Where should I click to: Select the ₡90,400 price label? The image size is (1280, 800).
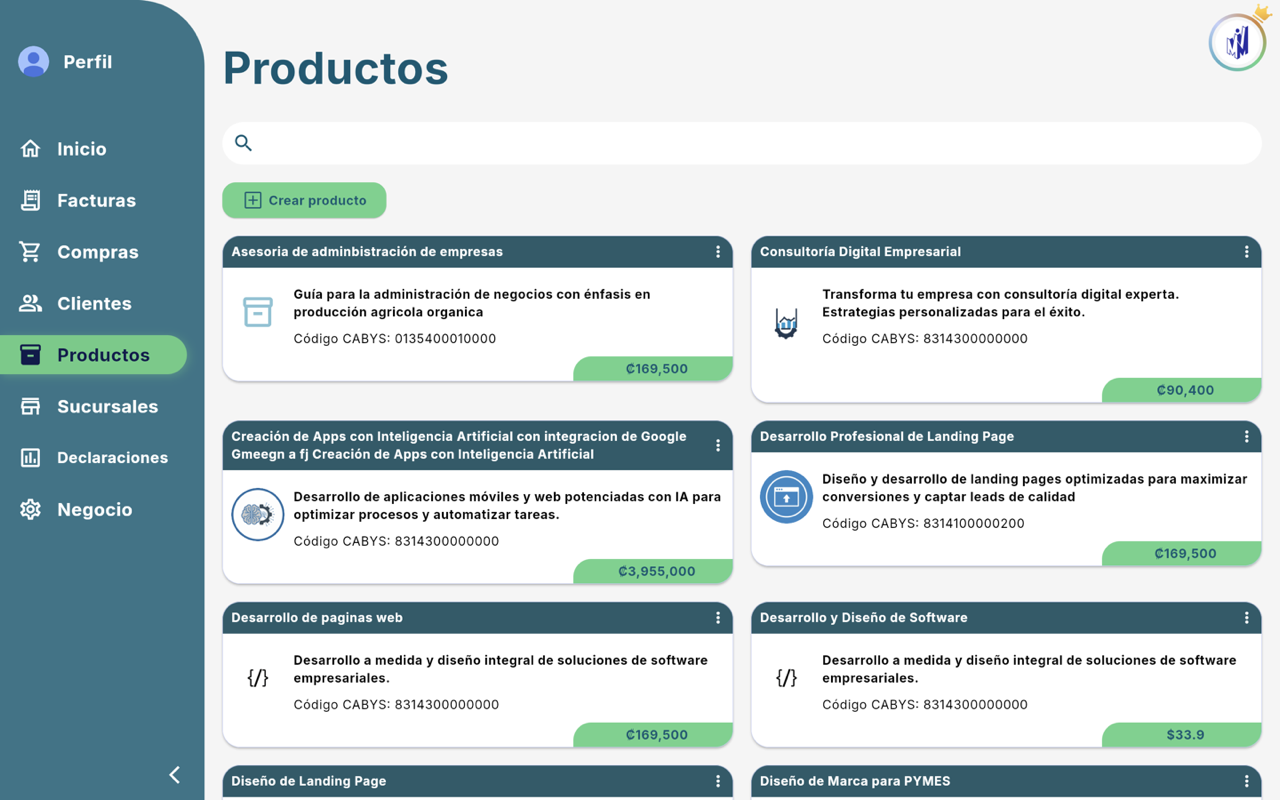tap(1182, 390)
